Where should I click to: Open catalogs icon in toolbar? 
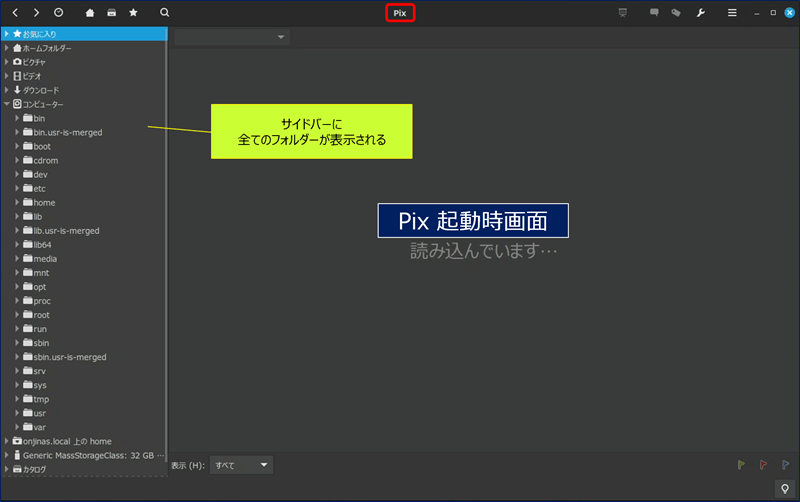(x=112, y=13)
